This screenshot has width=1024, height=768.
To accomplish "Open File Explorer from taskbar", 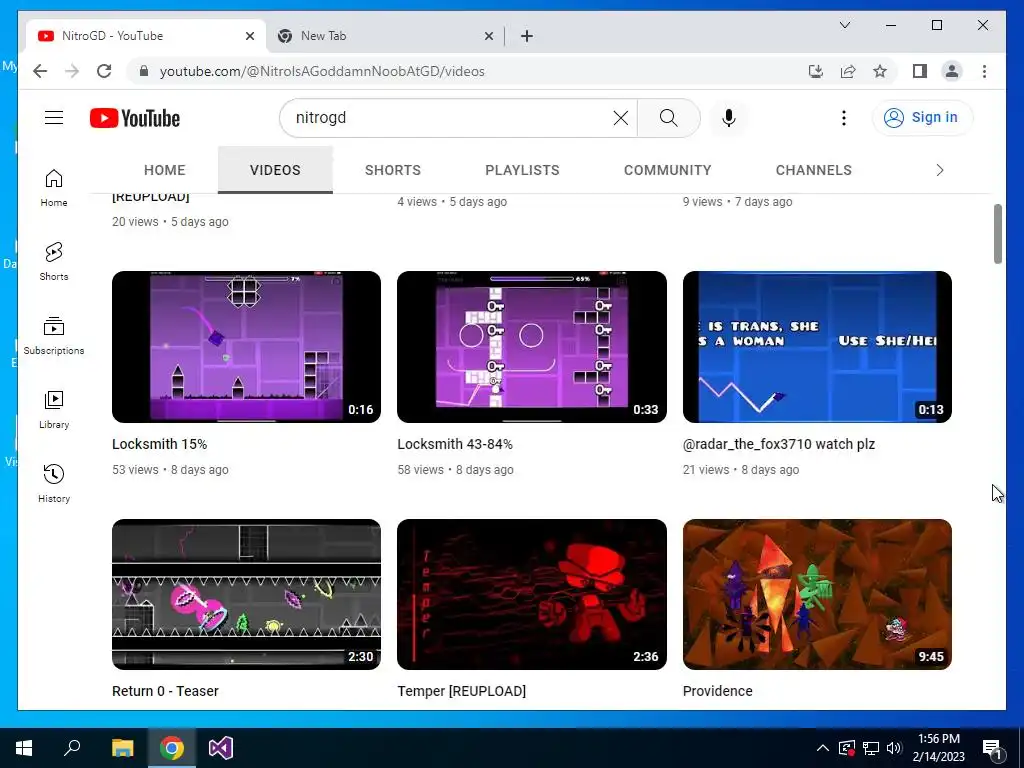I will pyautogui.click(x=122, y=748).
